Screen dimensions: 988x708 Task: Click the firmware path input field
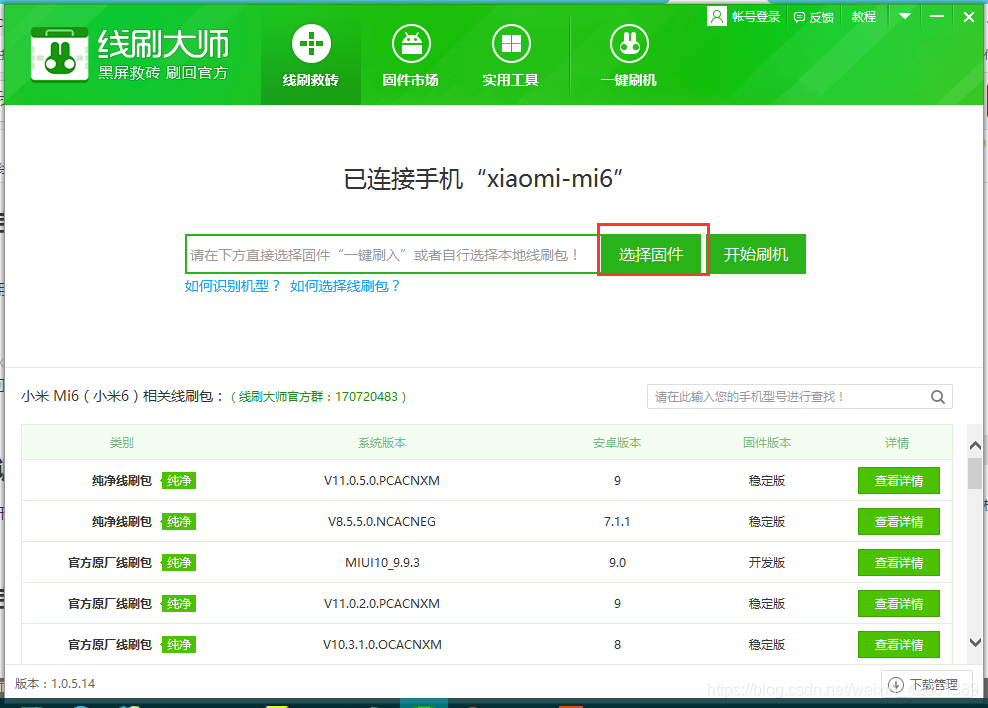coord(391,254)
